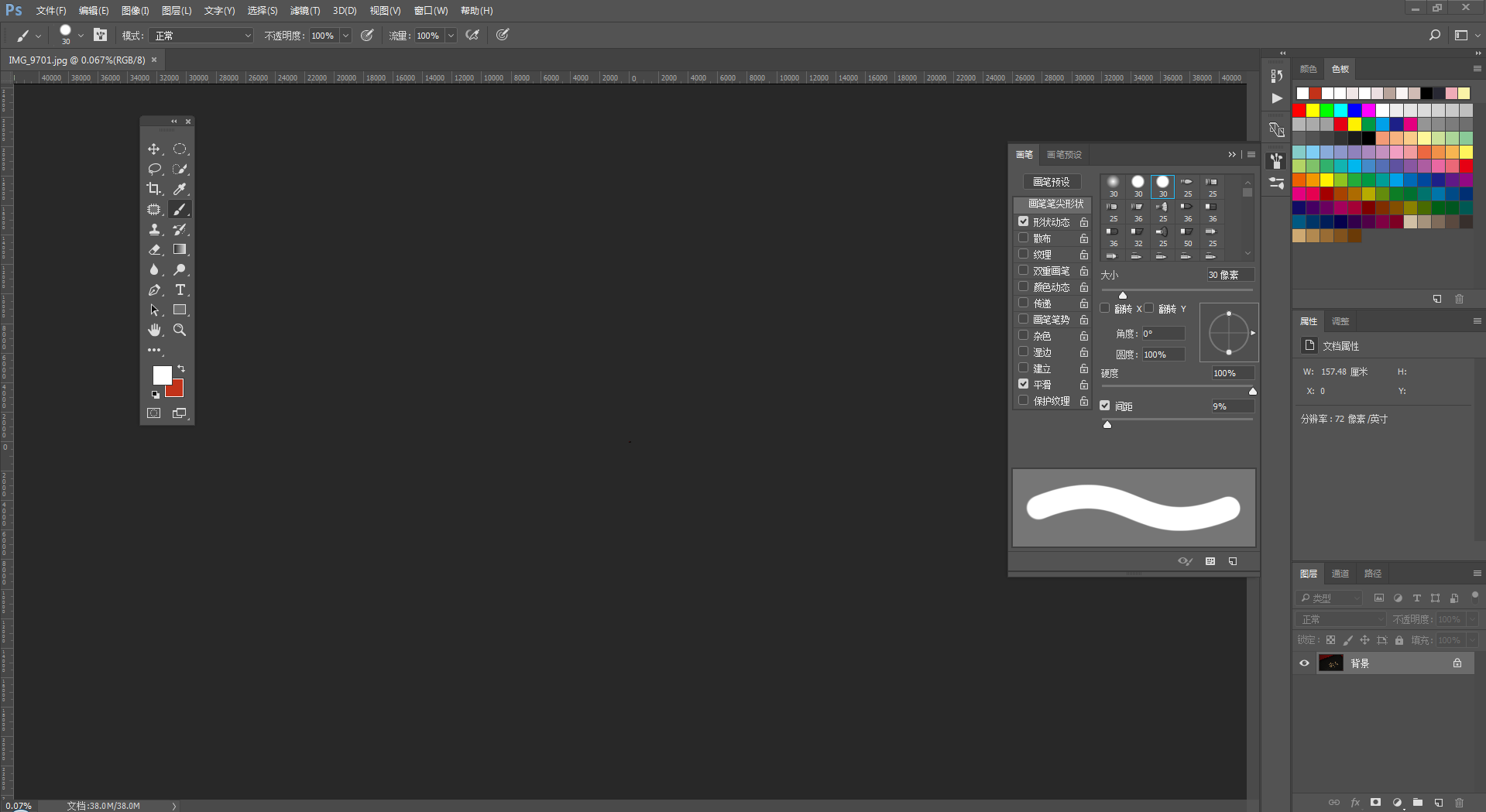Select the History Brush tool
The image size is (1486, 812).
click(180, 229)
